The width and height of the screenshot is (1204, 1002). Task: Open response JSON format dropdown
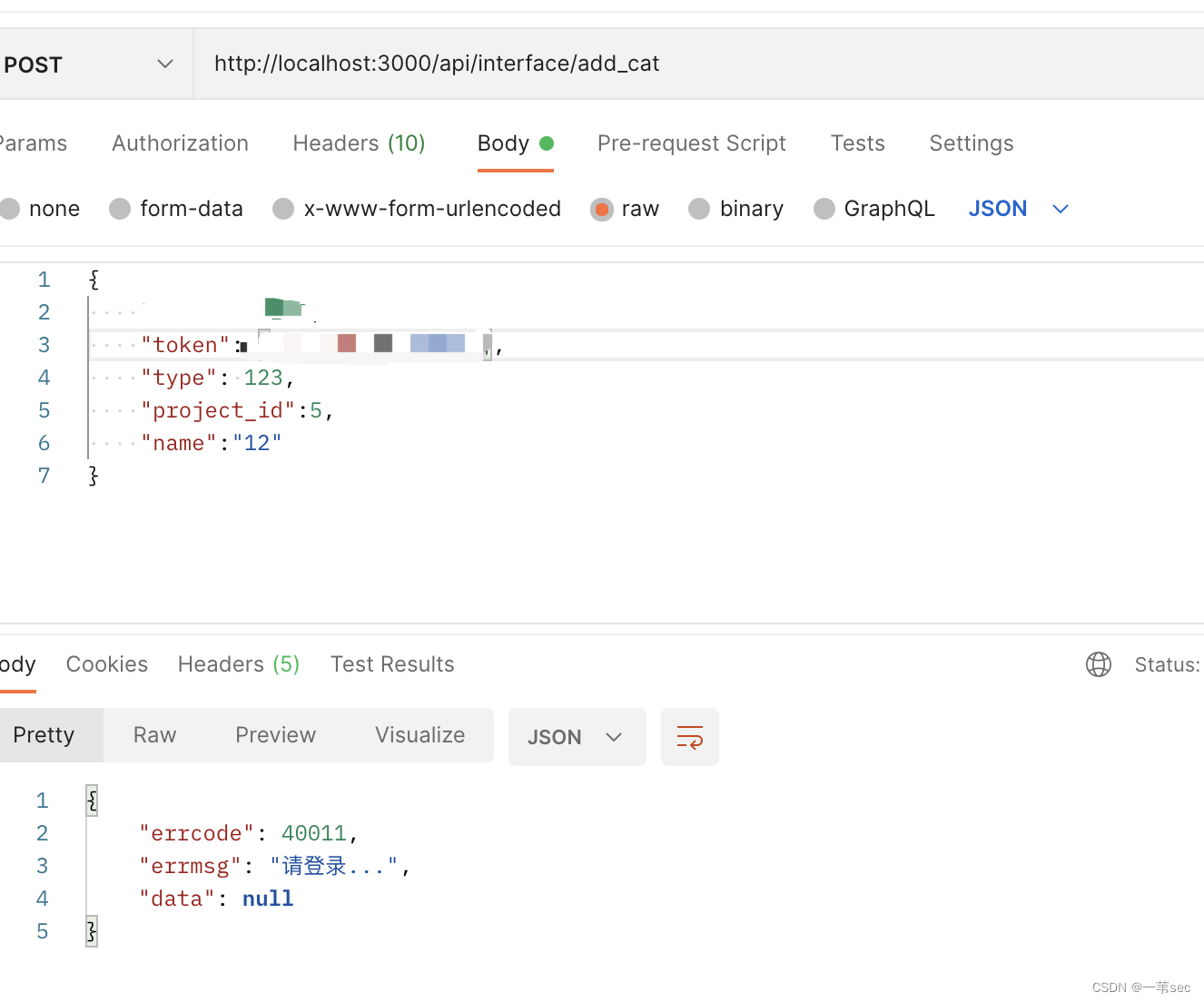point(577,737)
